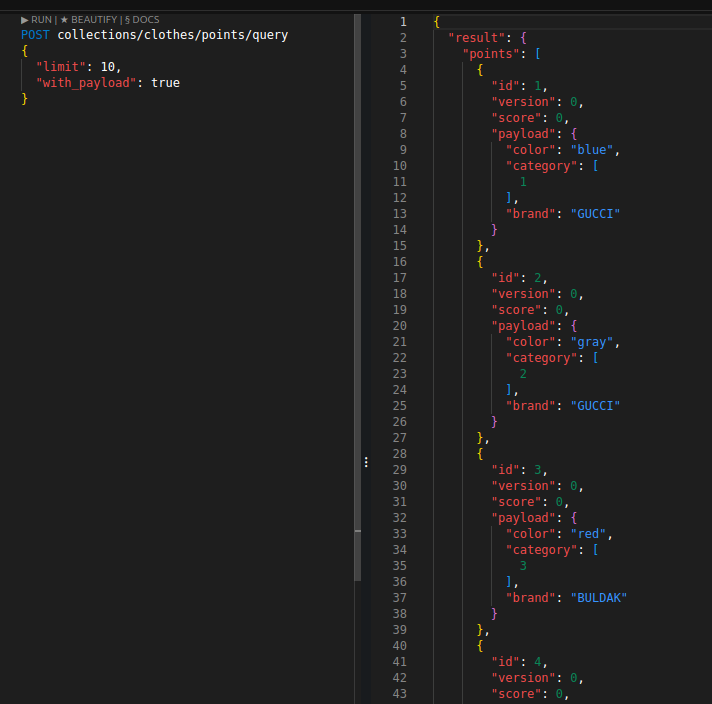Screen dimensions: 712x704
Task: Click the "red" color value
Action: point(588,534)
